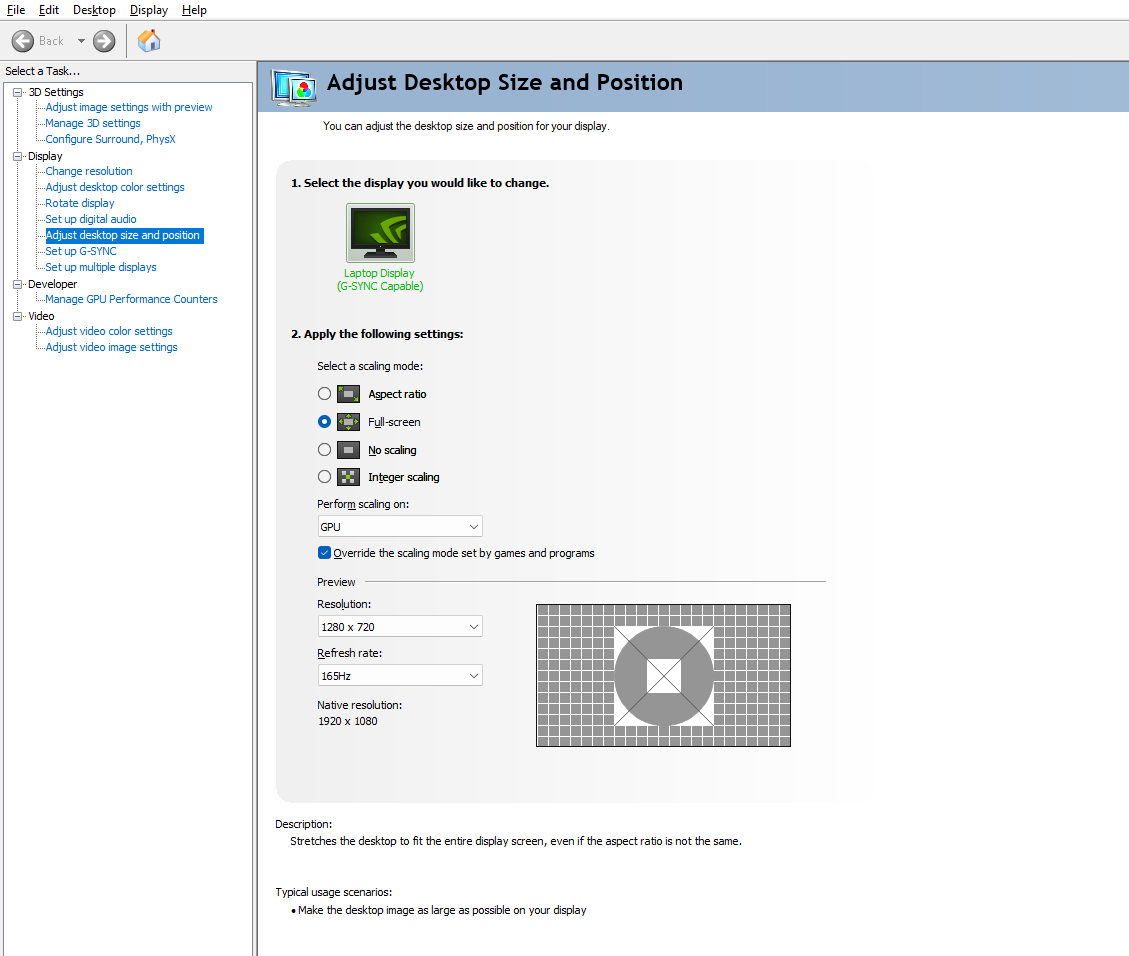Open Adjust video image settings

click(x=111, y=347)
